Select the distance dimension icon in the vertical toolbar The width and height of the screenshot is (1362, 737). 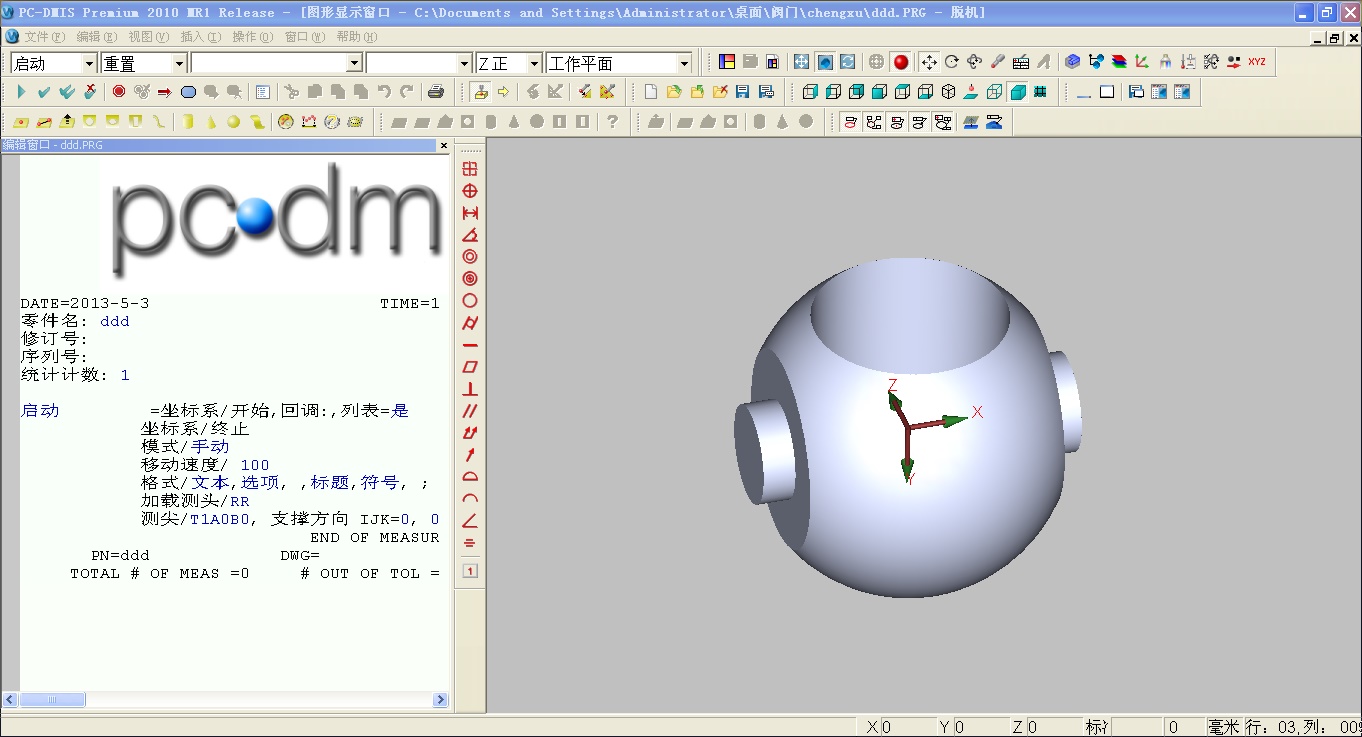470,213
